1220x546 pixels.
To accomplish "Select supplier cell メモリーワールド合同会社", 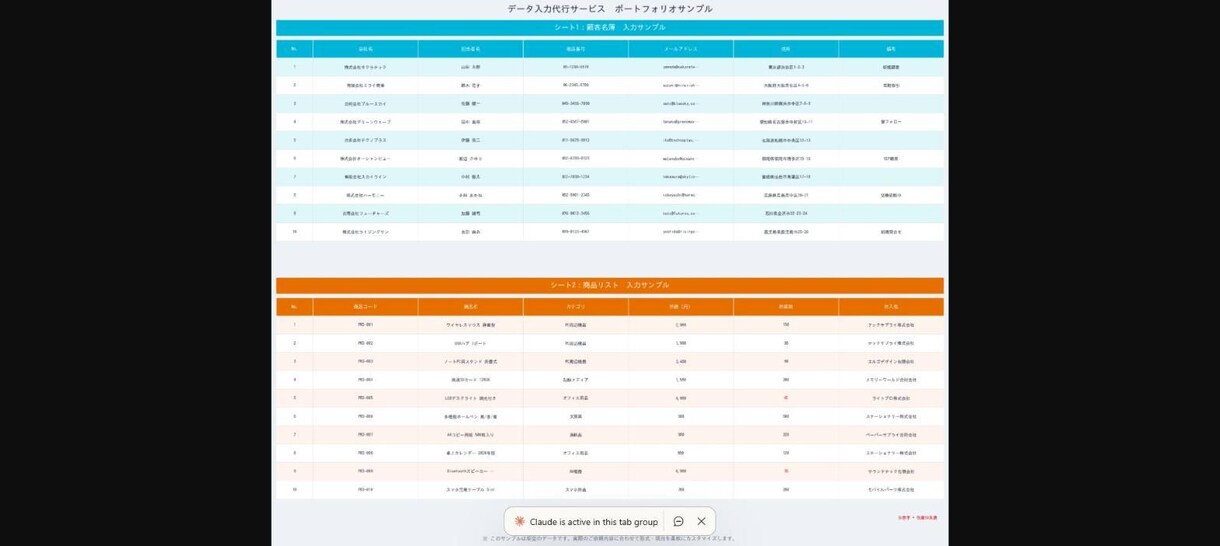I will 891,380.
